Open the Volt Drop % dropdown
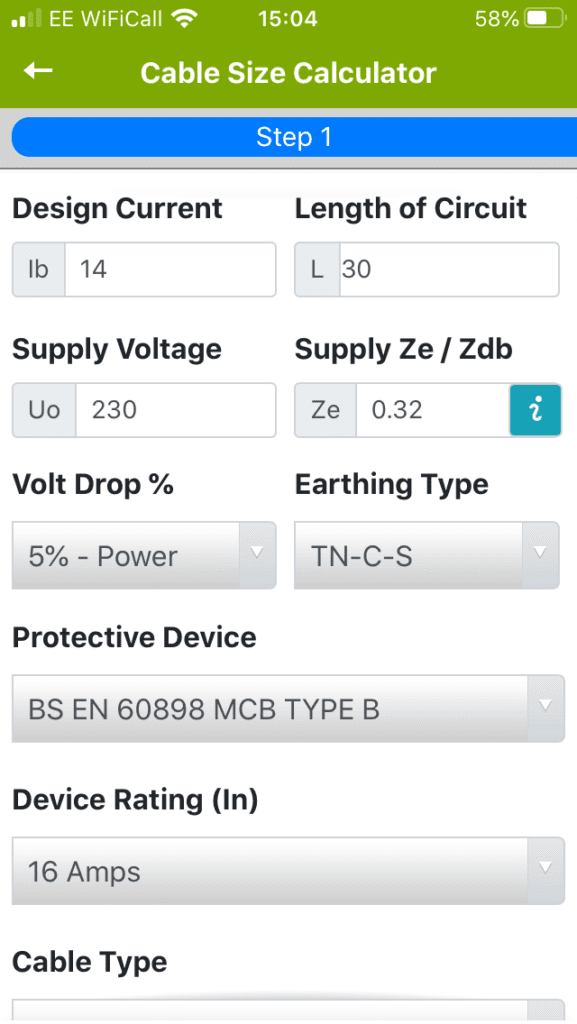This screenshot has width=577, height=1024. pyautogui.click(x=143, y=555)
